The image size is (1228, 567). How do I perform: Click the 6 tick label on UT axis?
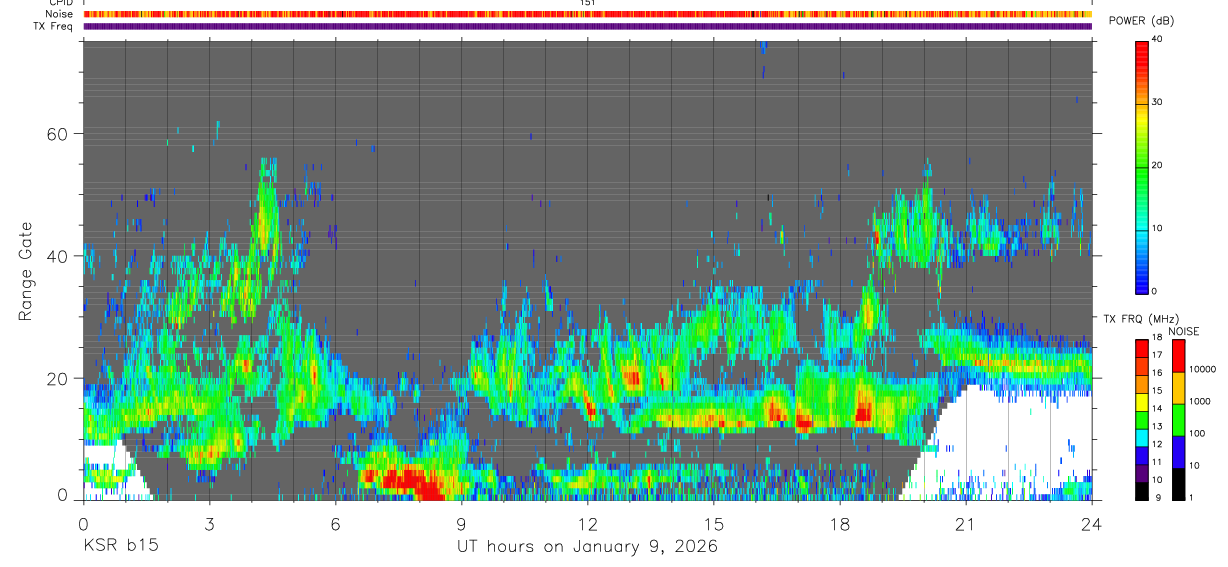coord(336,523)
